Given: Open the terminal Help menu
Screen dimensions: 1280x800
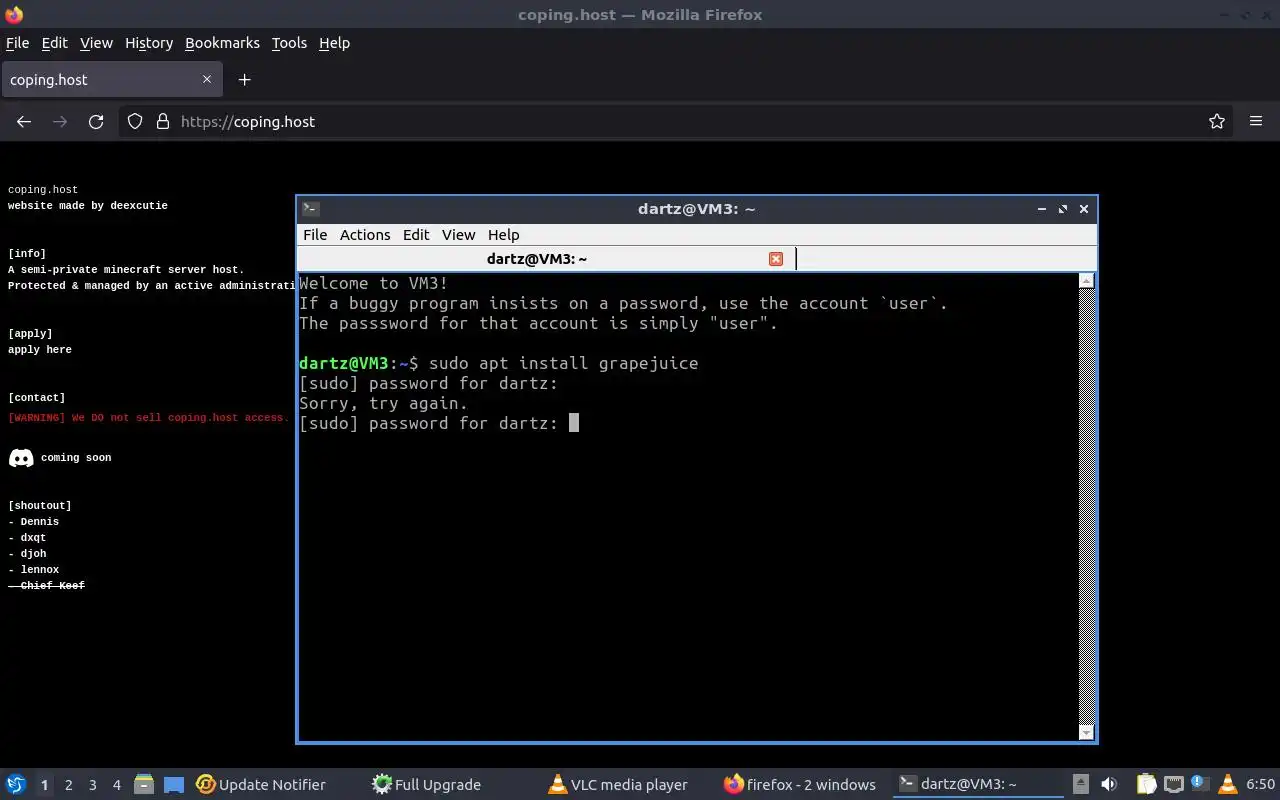Looking at the screenshot, I should coord(503,234).
